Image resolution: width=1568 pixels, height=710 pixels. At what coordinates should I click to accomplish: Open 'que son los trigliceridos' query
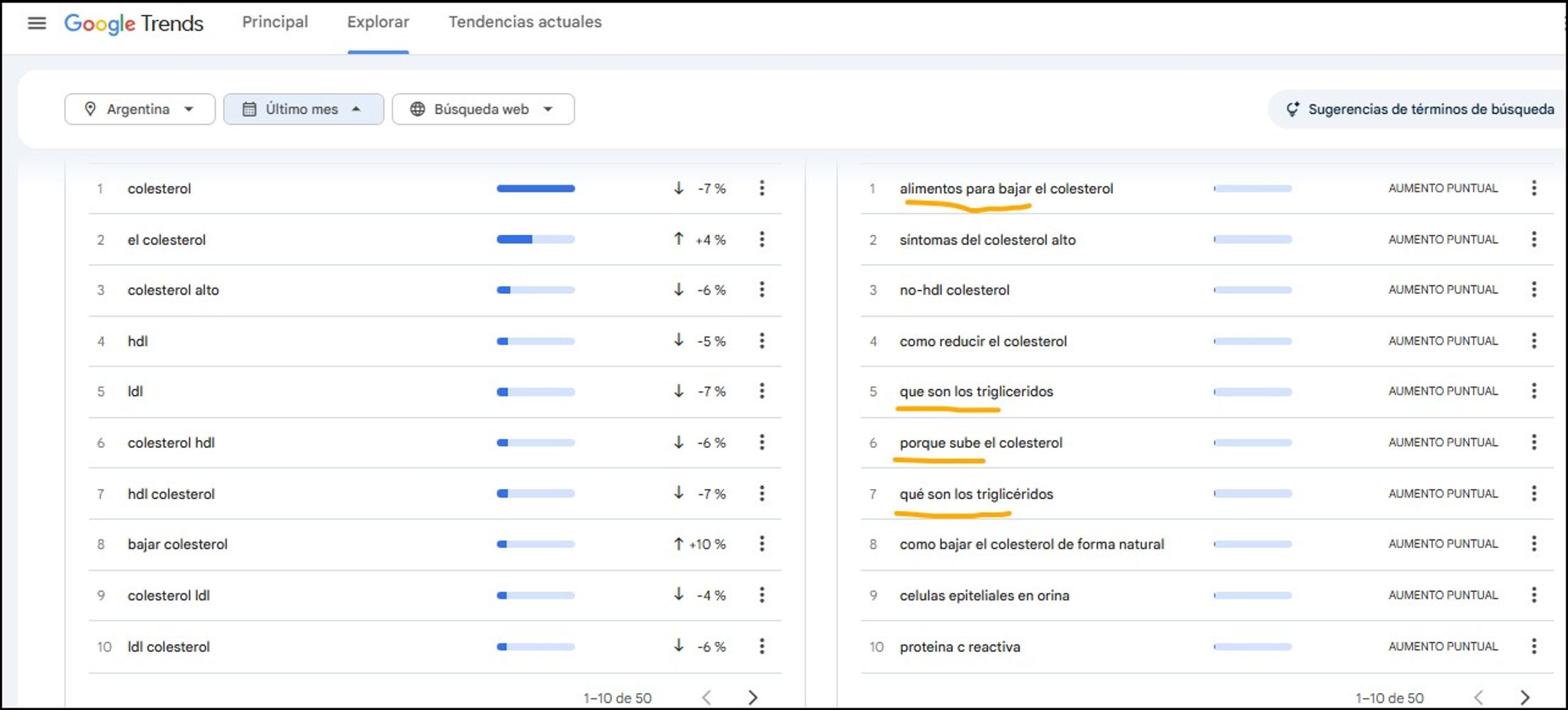click(x=977, y=391)
